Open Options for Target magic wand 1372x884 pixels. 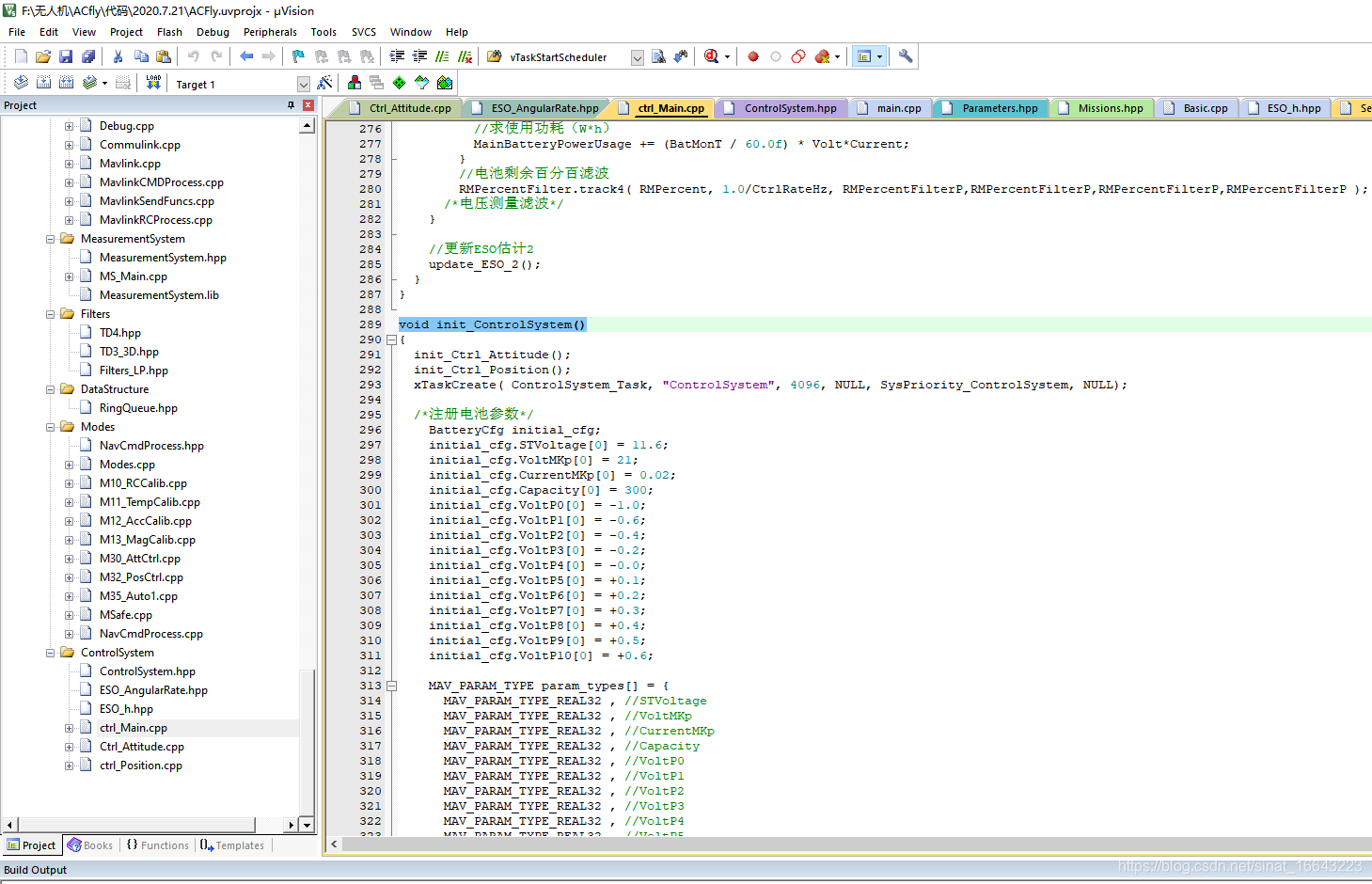pos(324,83)
